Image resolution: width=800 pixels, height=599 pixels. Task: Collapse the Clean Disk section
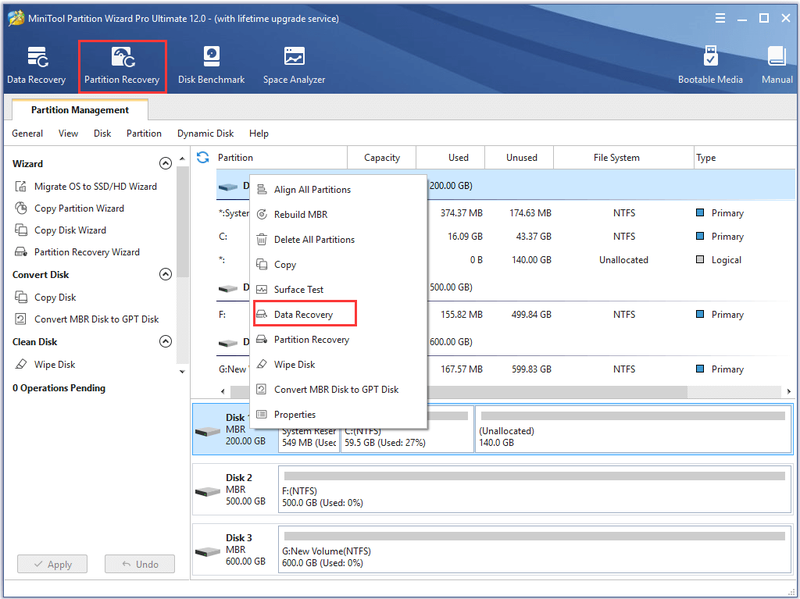[x=165, y=341]
